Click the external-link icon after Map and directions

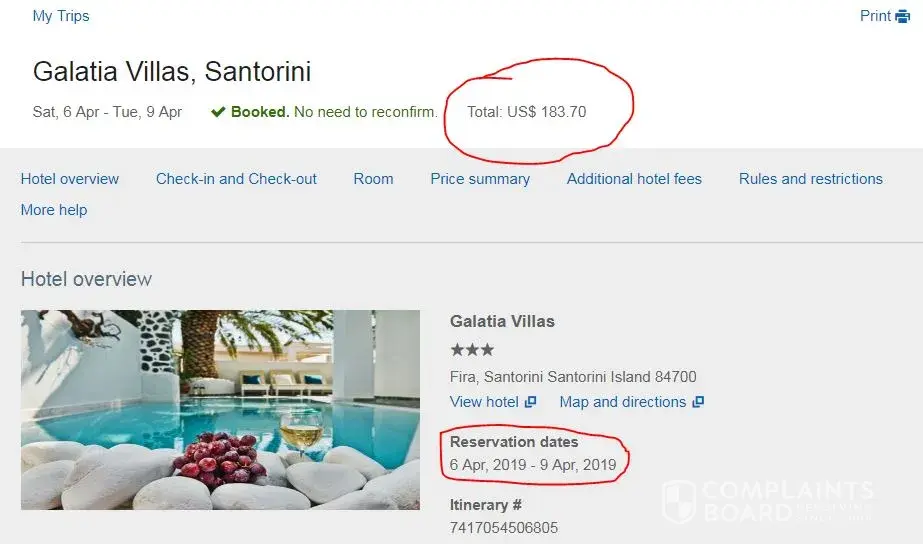[x=698, y=402]
